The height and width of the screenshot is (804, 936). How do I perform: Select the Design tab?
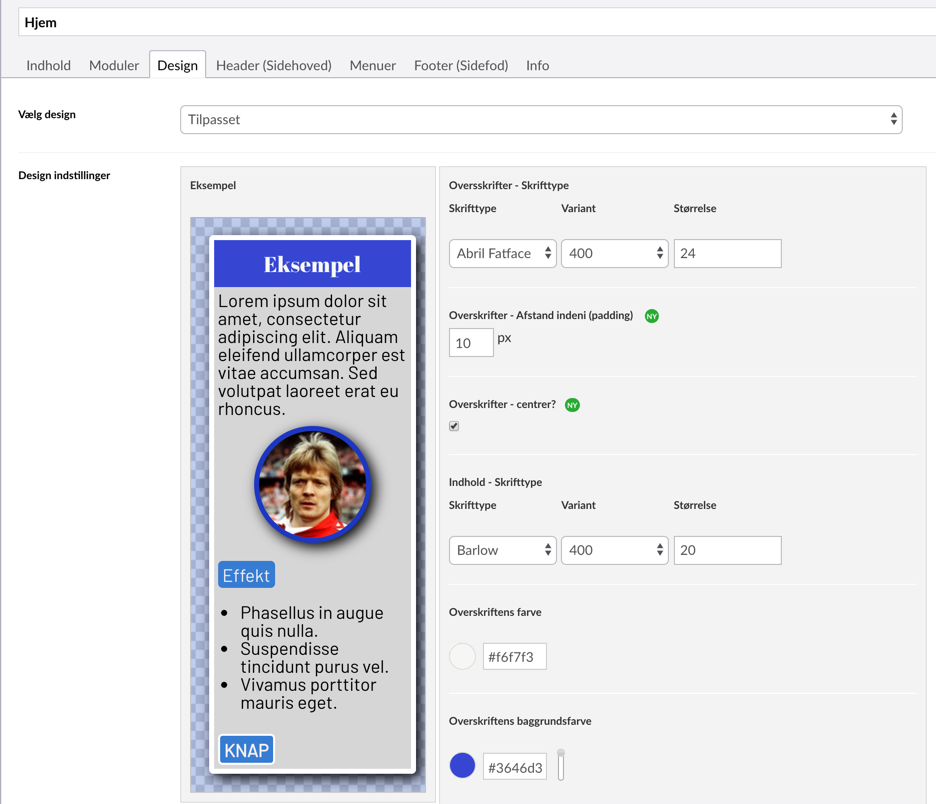coord(177,65)
